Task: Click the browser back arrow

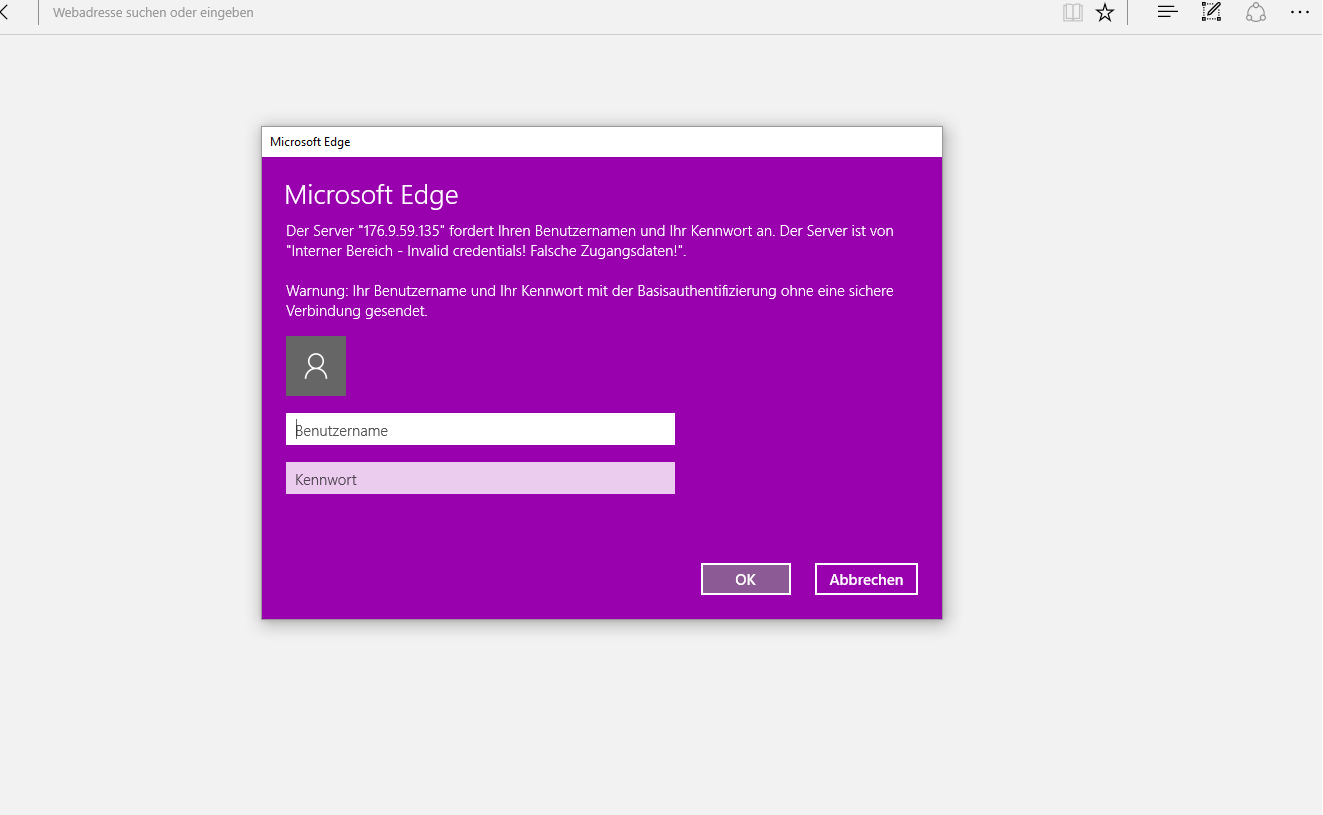Action: pyautogui.click(x=5, y=12)
